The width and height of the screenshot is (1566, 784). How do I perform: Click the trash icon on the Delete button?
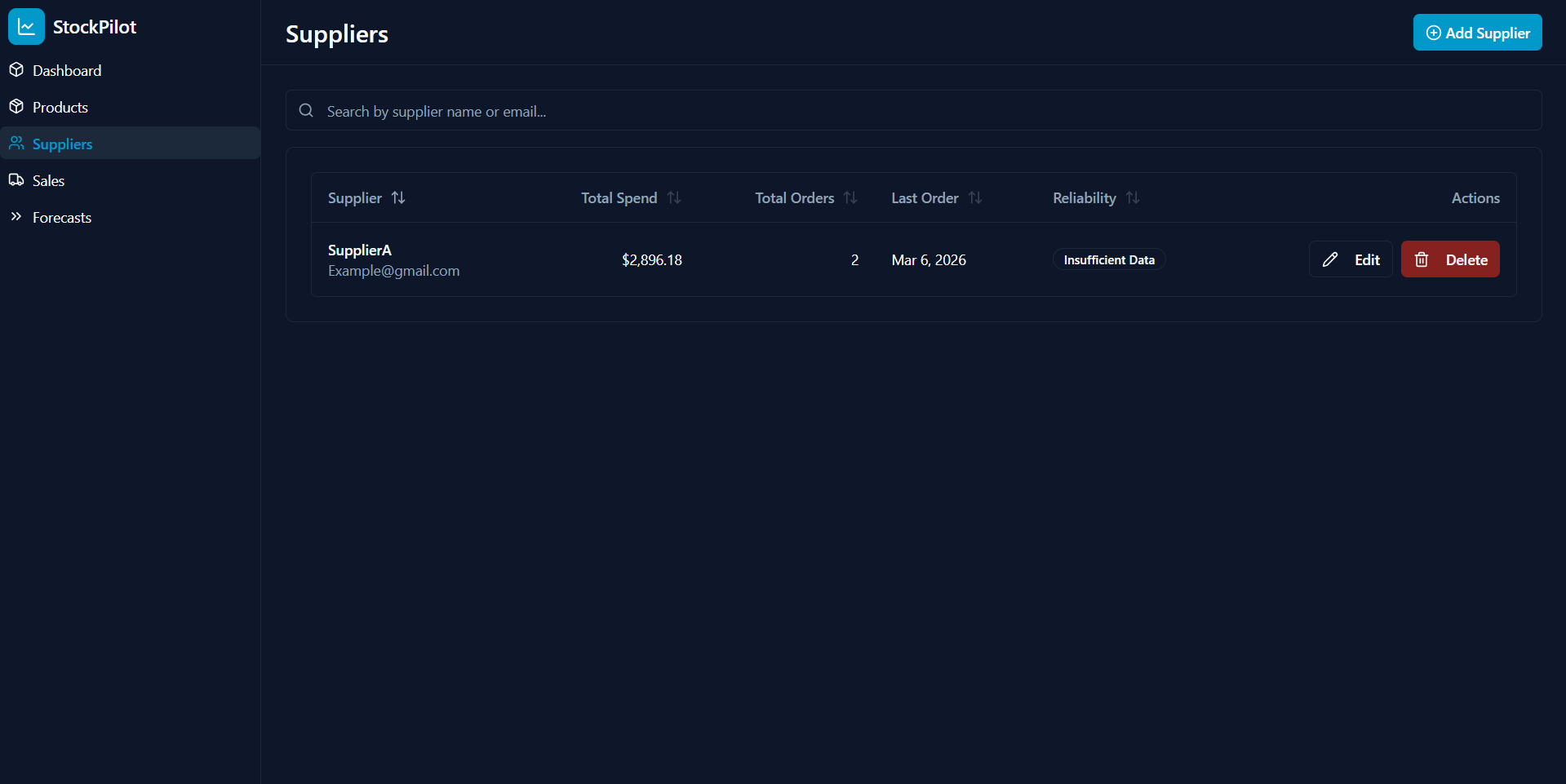(1421, 259)
